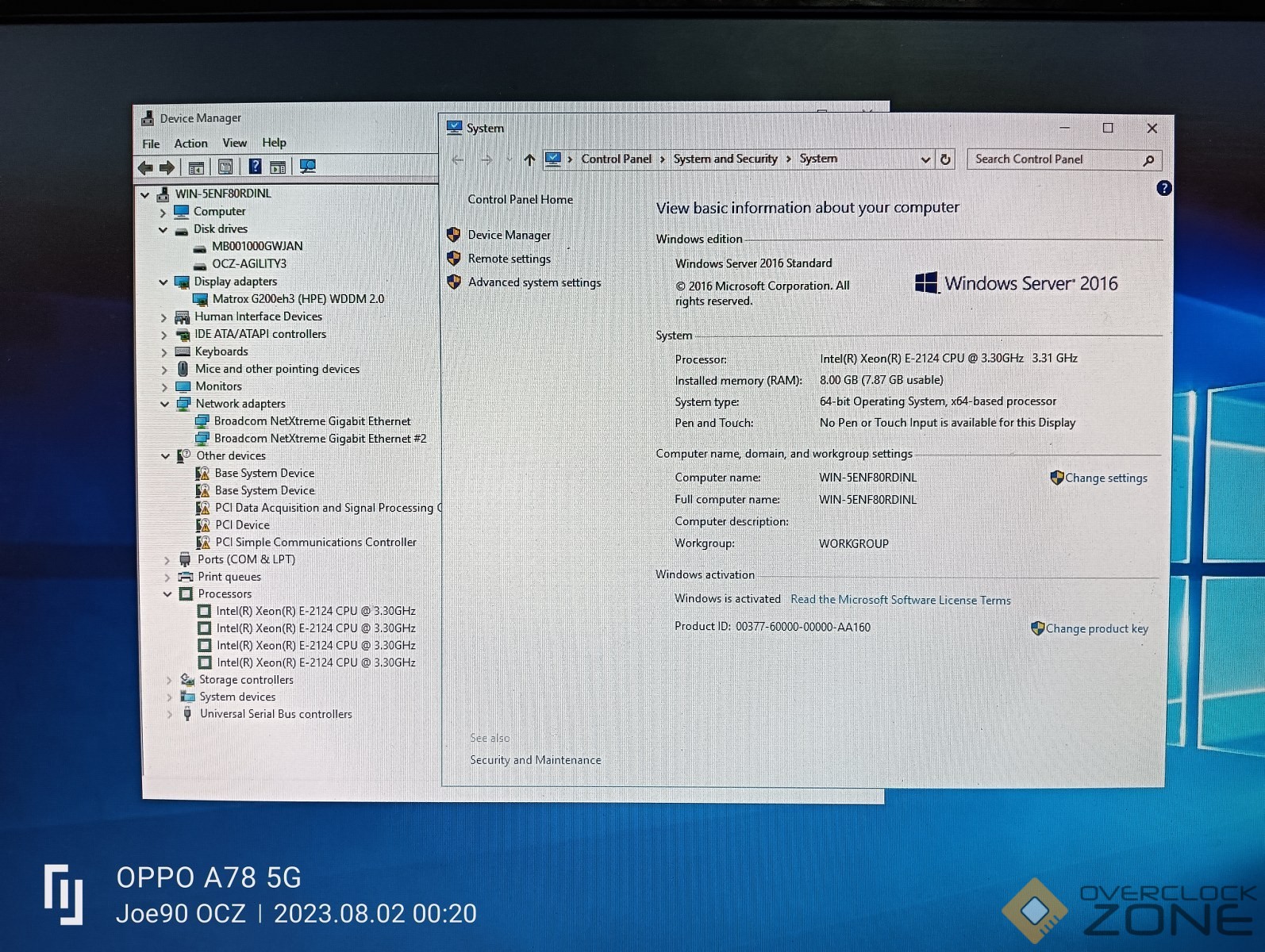
Task: Open Advanced system settings link
Action: [535, 282]
